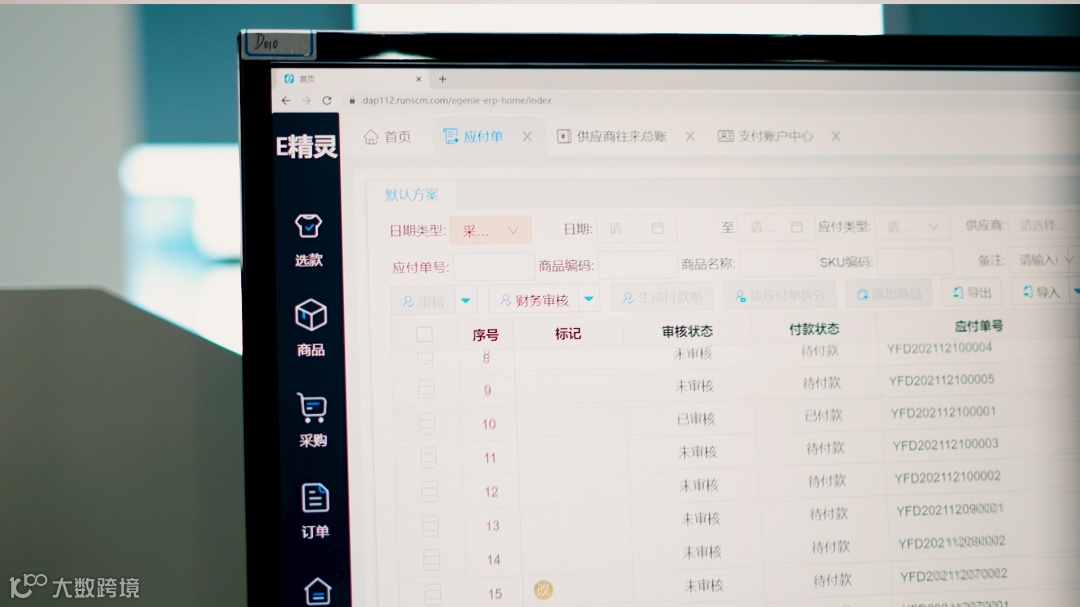1080x607 pixels.
Task: Click 已审核 status in row 10
Action: (x=696, y=418)
